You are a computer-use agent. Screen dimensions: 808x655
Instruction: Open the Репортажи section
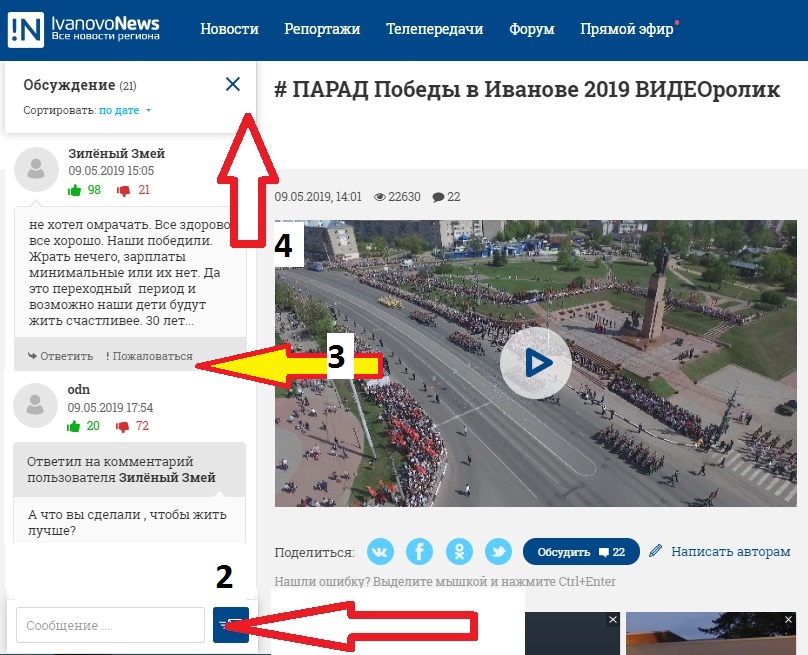(x=322, y=29)
